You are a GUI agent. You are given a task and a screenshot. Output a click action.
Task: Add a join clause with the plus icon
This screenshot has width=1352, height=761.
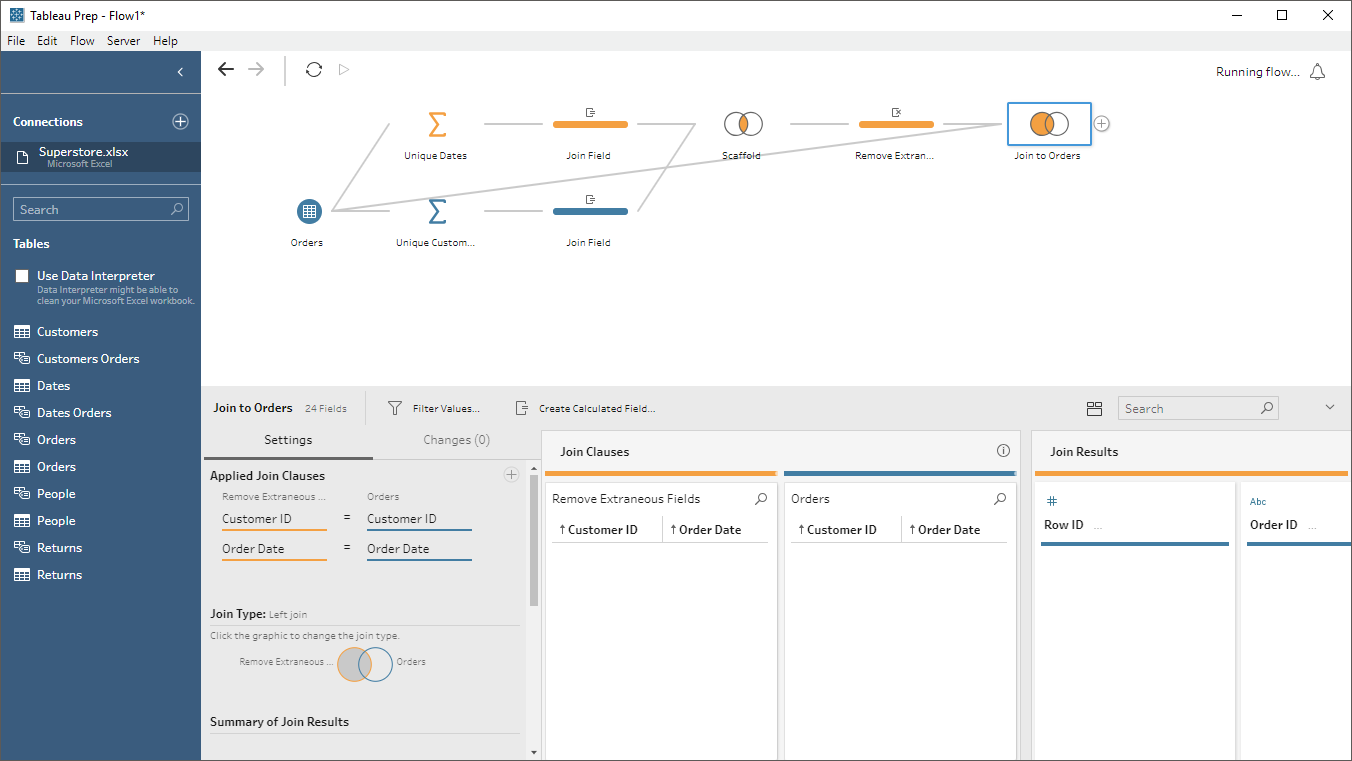pyautogui.click(x=511, y=475)
